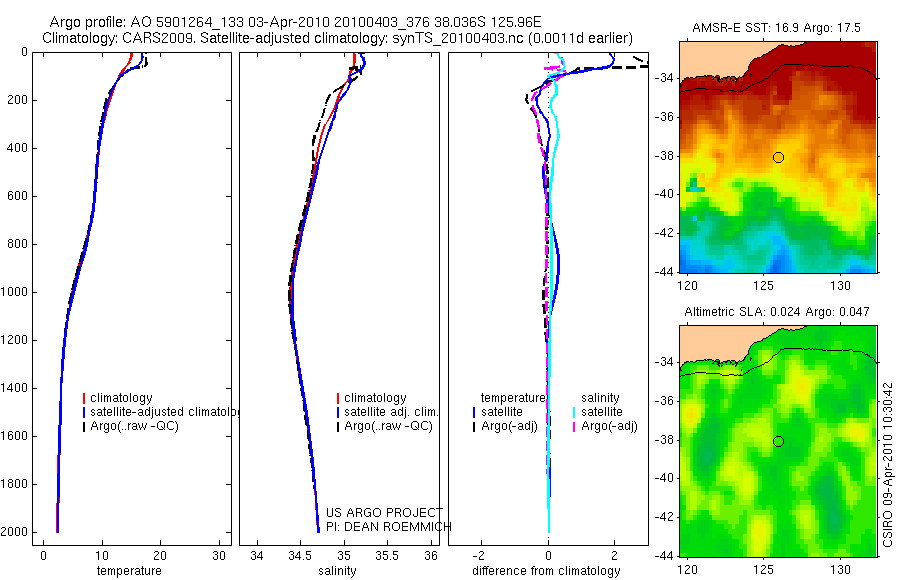Click the '35.5' tick on the salinity axis
900x580 pixels.
coord(387,556)
